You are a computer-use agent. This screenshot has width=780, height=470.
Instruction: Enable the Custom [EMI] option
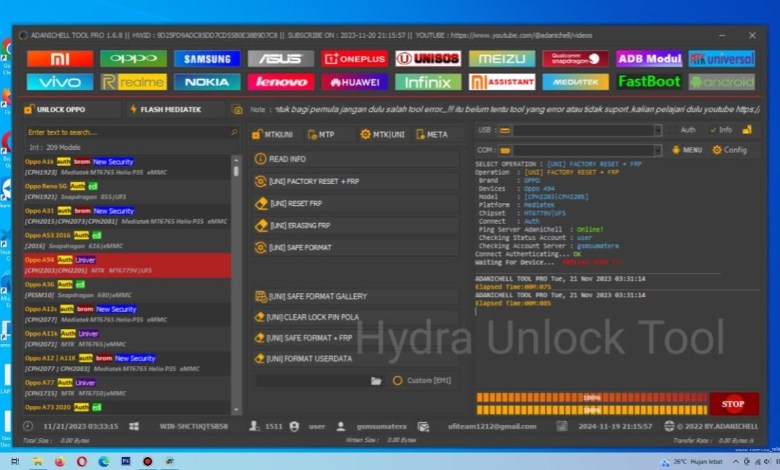398,381
